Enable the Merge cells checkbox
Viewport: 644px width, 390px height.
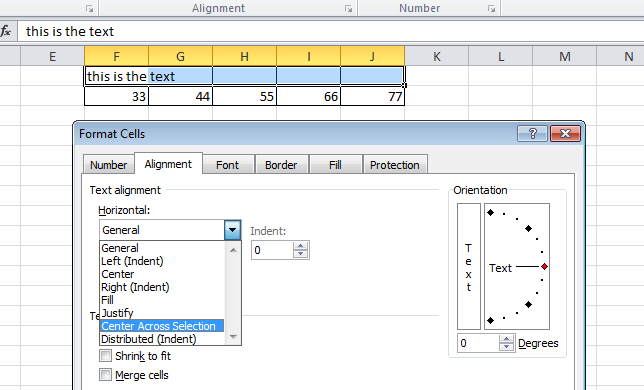[x=106, y=374]
